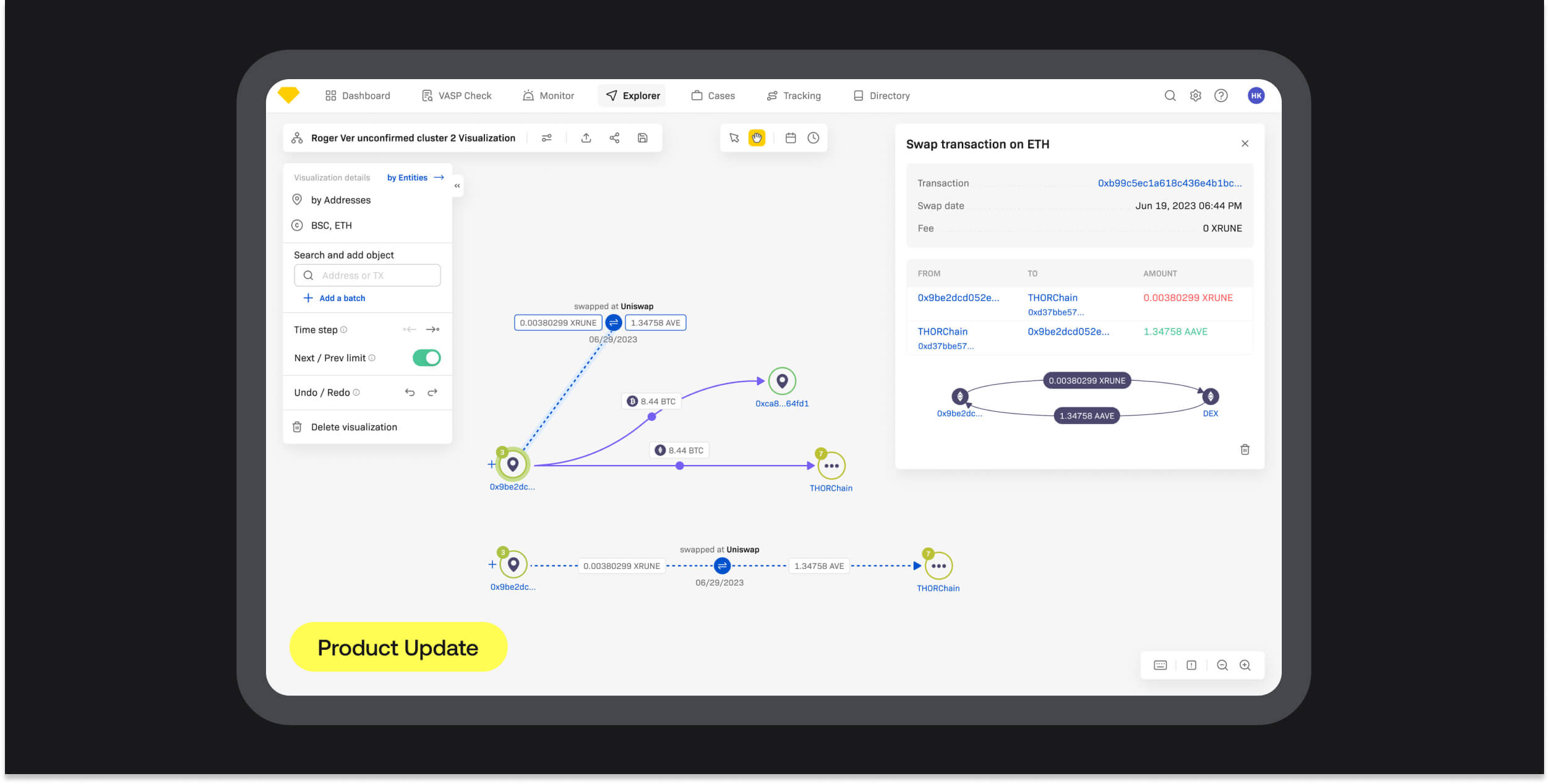Viewport: 1549px width, 784px height.
Task: Click the Redo arrow
Action: 432,393
